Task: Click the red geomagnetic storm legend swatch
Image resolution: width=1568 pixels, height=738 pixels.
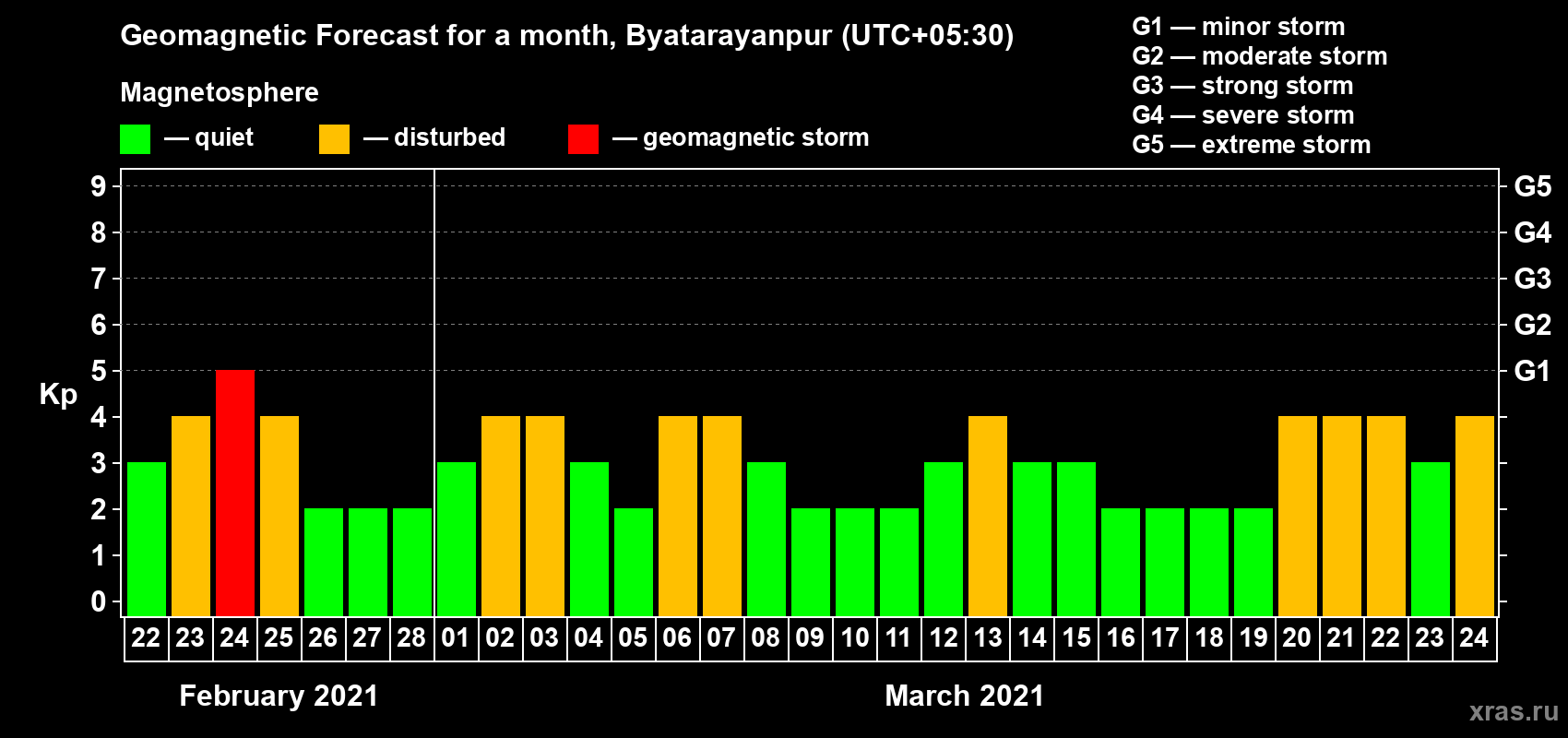Action: pyautogui.click(x=583, y=139)
